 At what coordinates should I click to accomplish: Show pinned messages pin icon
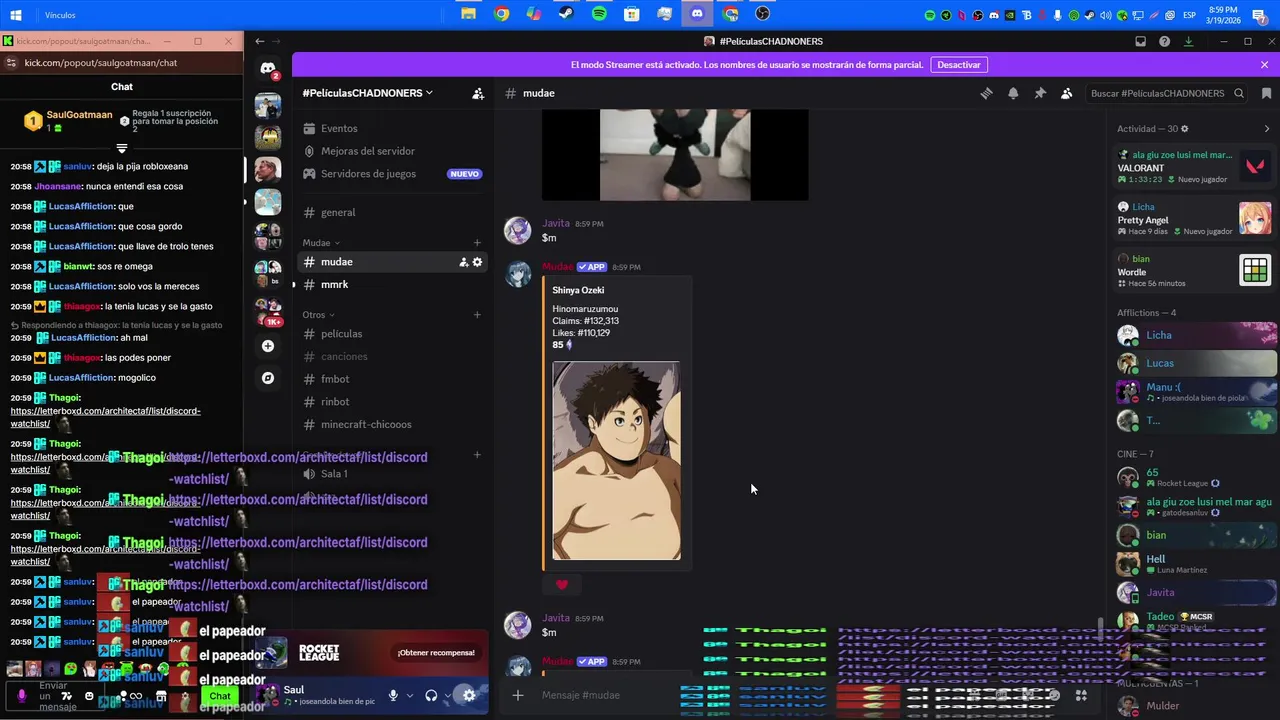[1040, 93]
